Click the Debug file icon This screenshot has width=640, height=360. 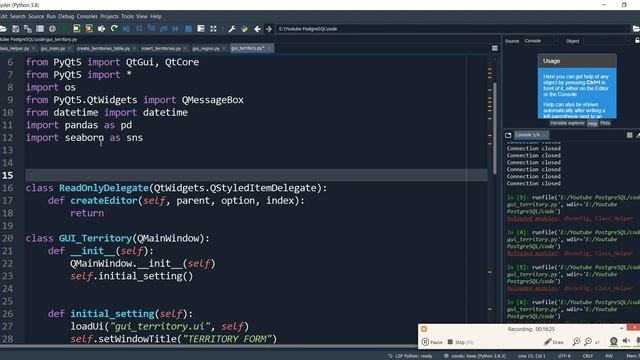point(126,29)
